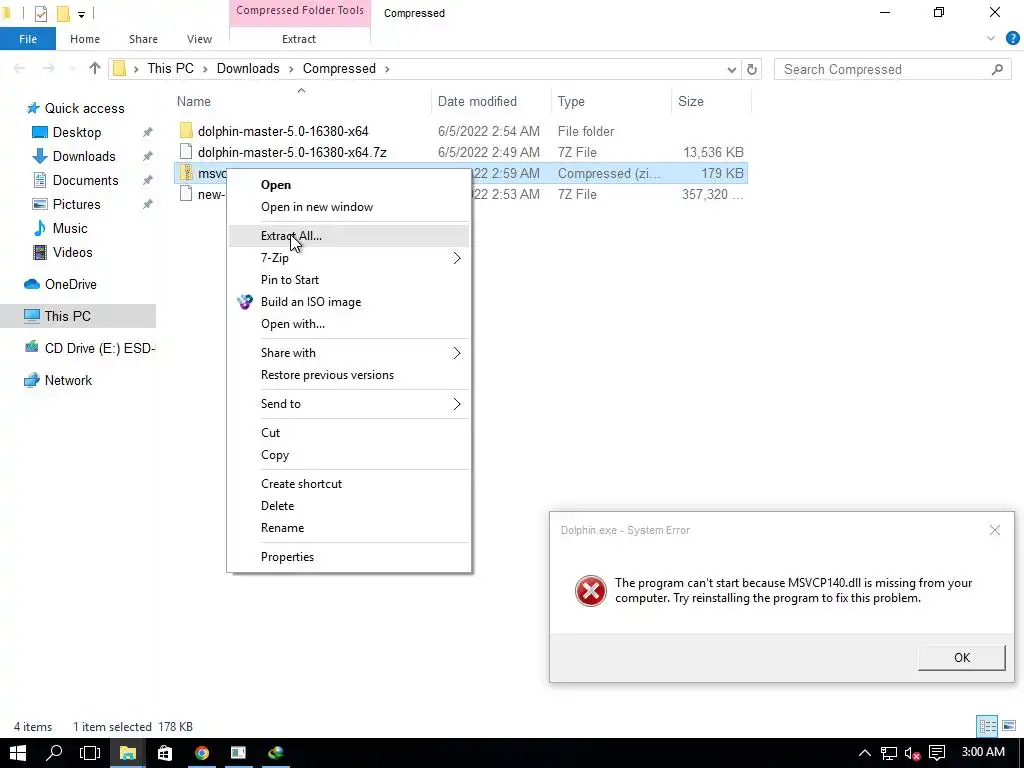Click the New folder quick access icon

pos(63,13)
